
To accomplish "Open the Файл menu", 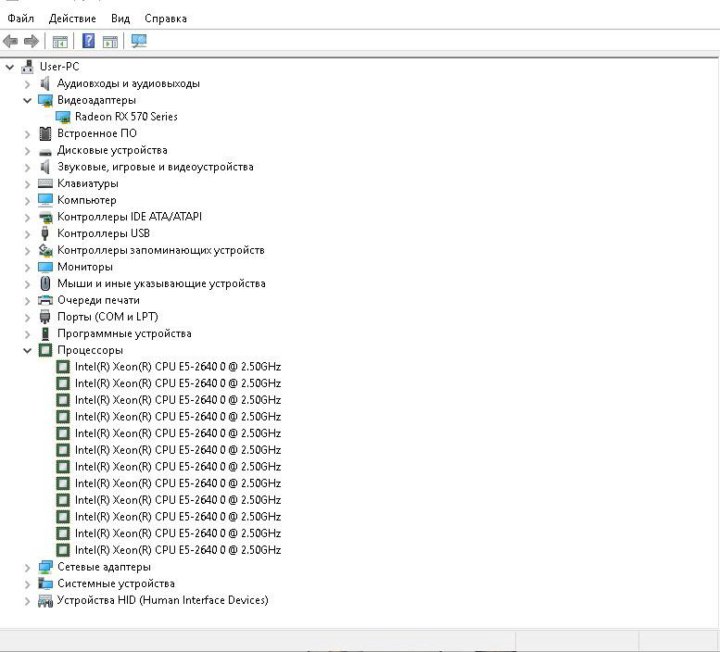I will pos(20,18).
